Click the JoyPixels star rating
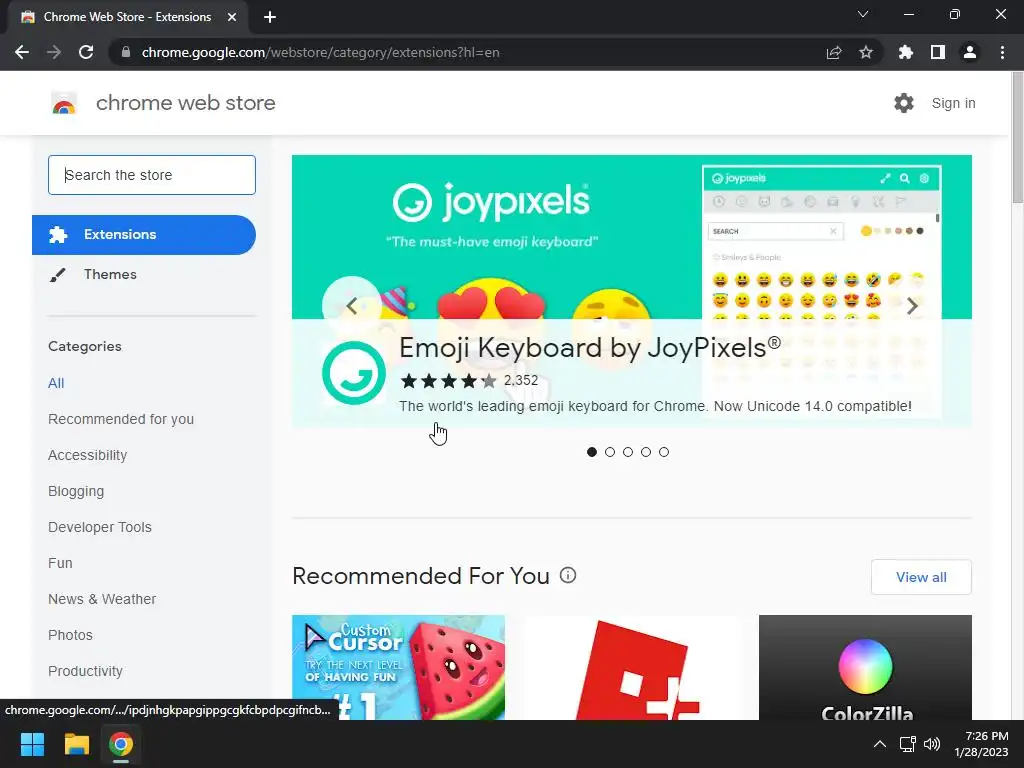The height and width of the screenshot is (768, 1024). point(448,381)
